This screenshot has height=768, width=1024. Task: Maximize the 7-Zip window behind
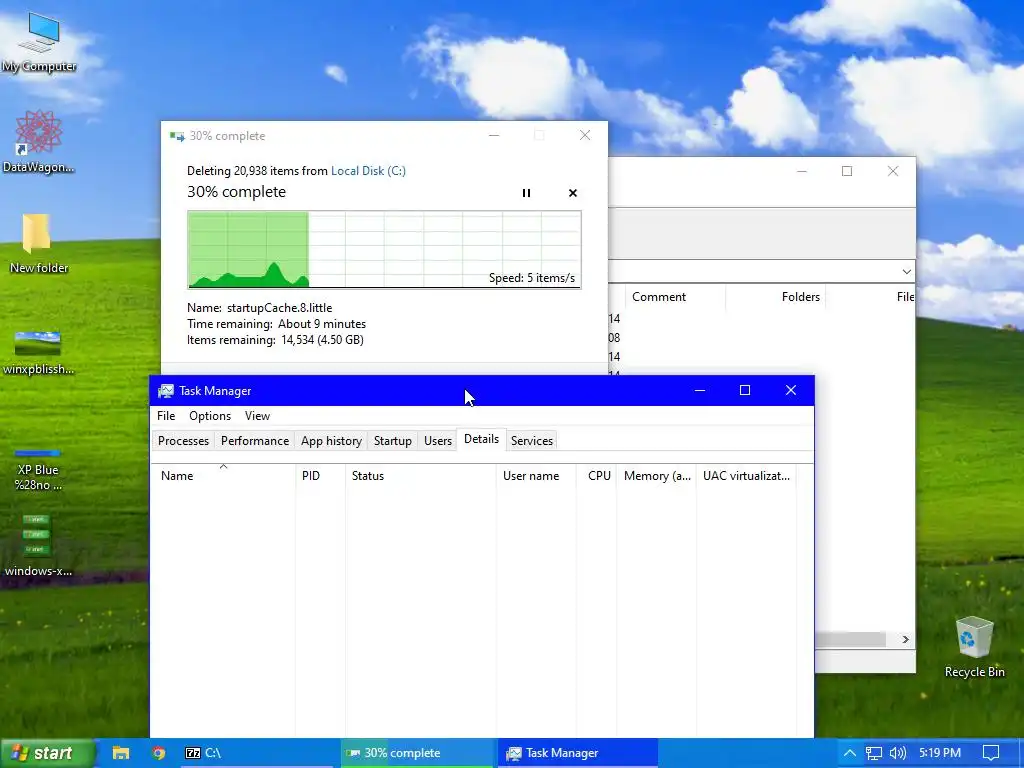(x=847, y=171)
